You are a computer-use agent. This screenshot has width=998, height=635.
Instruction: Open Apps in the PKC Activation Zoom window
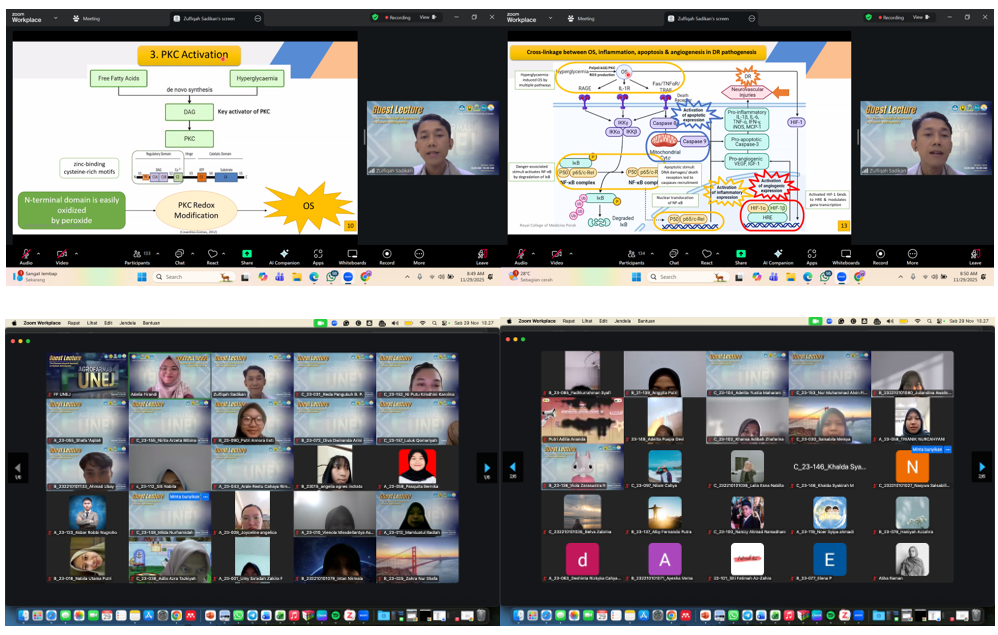point(319,255)
